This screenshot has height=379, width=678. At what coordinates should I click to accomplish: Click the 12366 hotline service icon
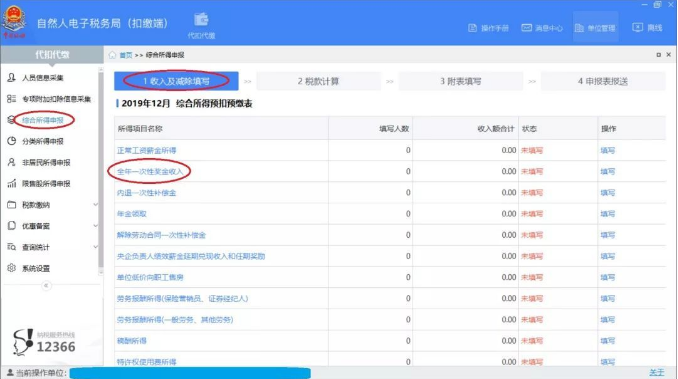(x=23, y=342)
